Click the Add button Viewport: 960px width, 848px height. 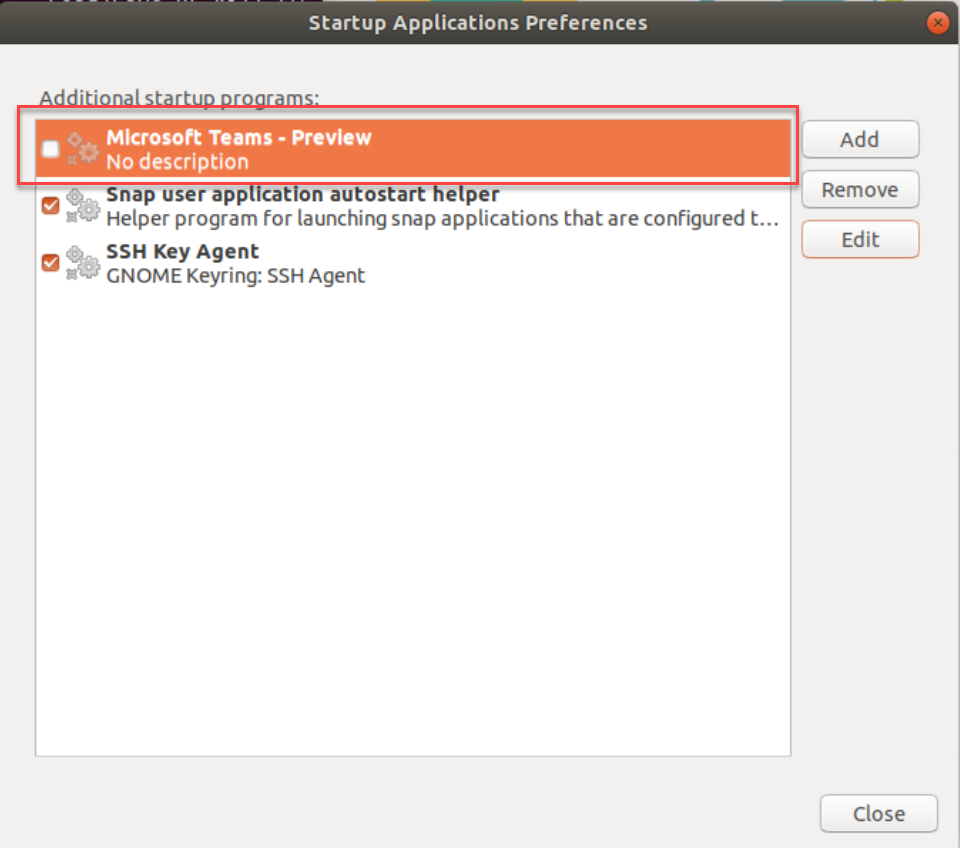coord(860,139)
